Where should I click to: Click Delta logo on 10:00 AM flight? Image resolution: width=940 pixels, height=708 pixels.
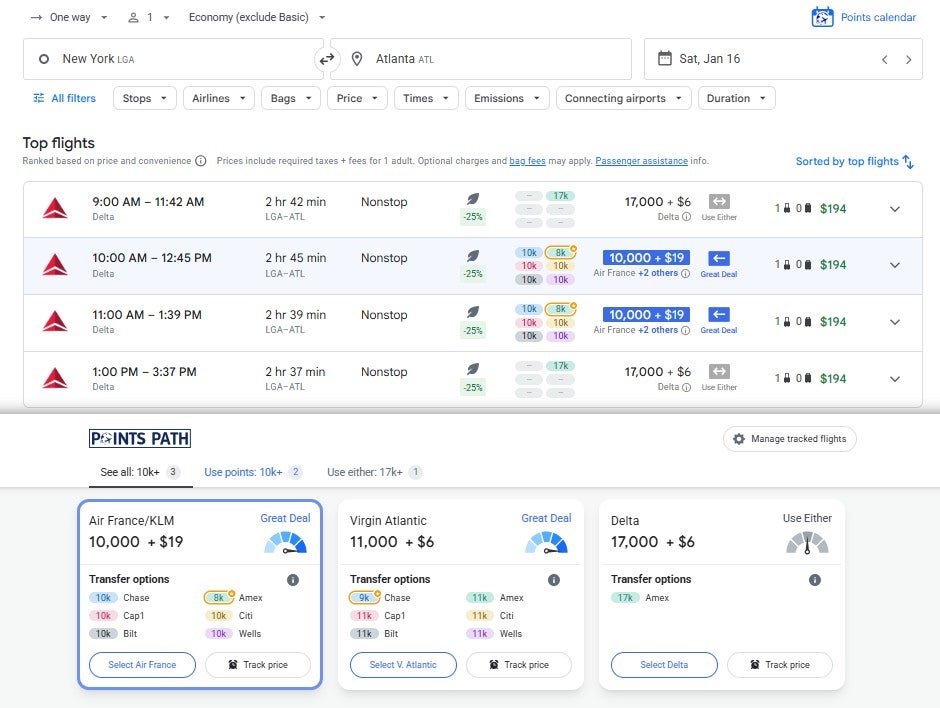pos(55,265)
